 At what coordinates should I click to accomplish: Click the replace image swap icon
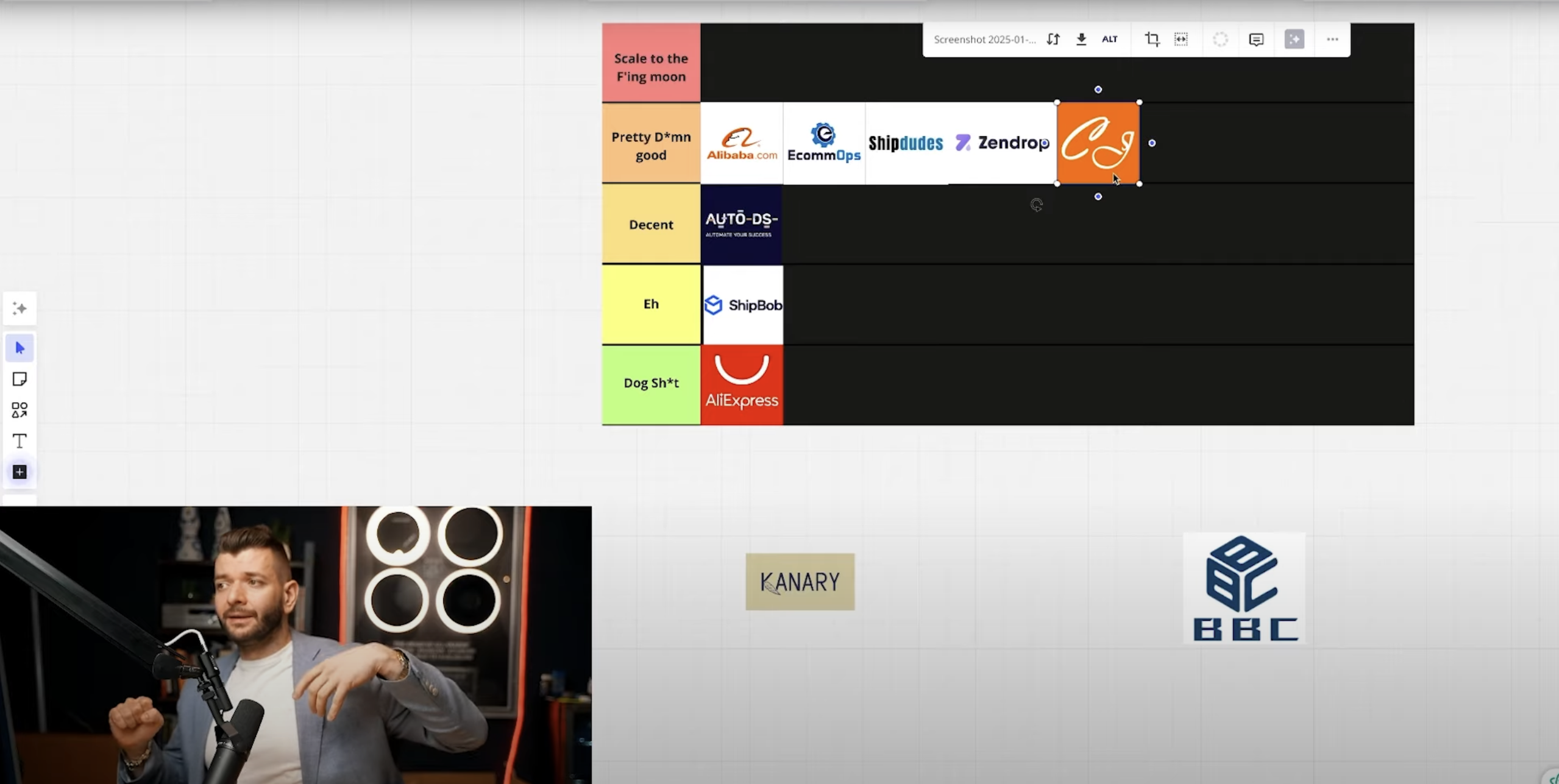coord(1053,40)
